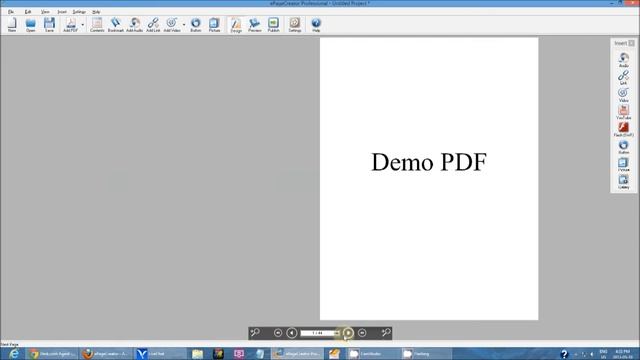Image resolution: width=640 pixels, height=360 pixels.
Task: Switch to the Camstudio taskbar window
Action: (373, 353)
